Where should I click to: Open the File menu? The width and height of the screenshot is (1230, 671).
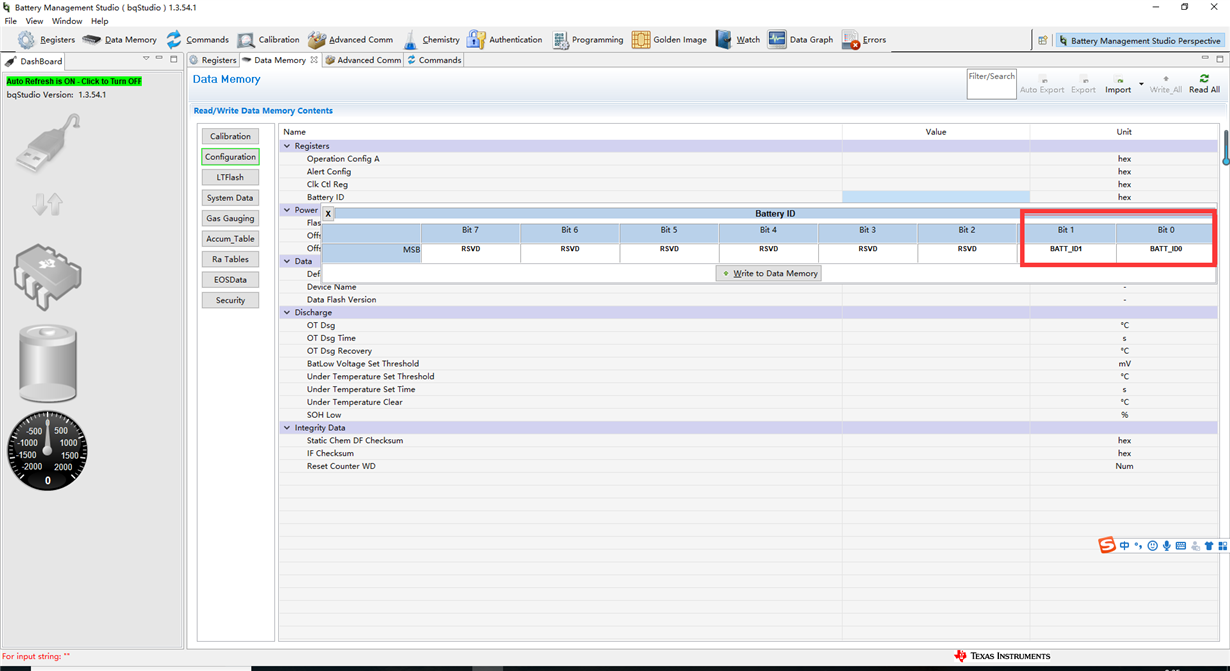click(11, 21)
